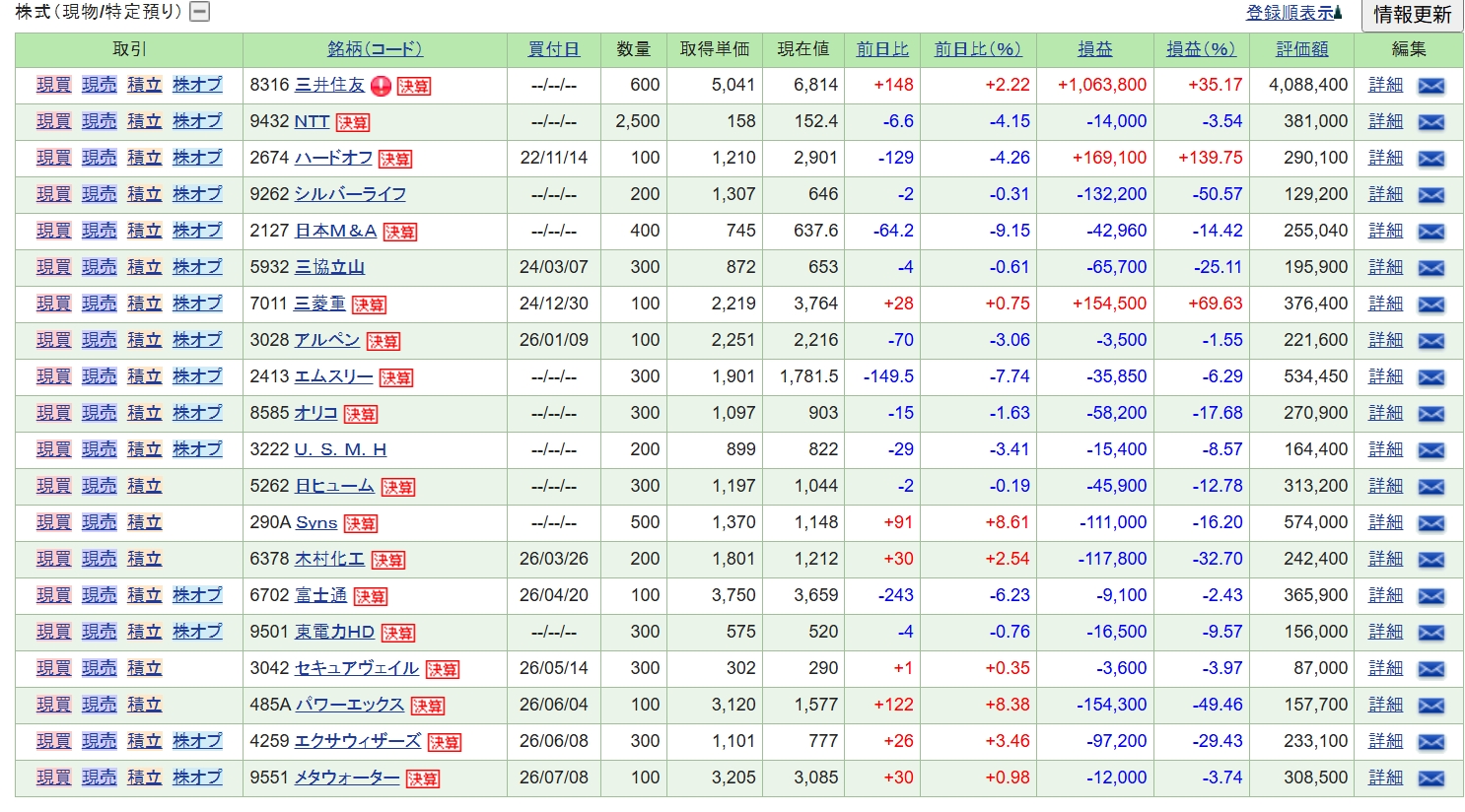Sort holdings by 前日比(%) column header
The height and width of the screenshot is (812, 1465).
[x=977, y=49]
